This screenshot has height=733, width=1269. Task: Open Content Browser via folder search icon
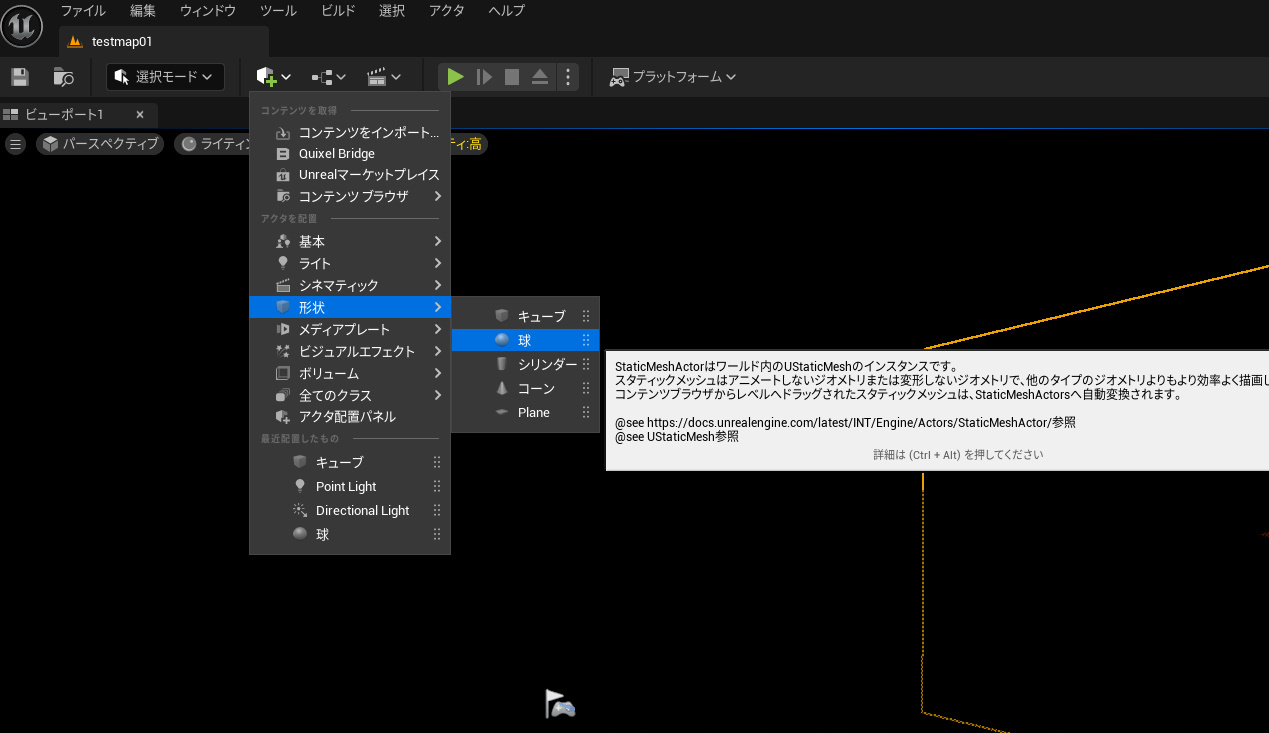click(x=63, y=77)
